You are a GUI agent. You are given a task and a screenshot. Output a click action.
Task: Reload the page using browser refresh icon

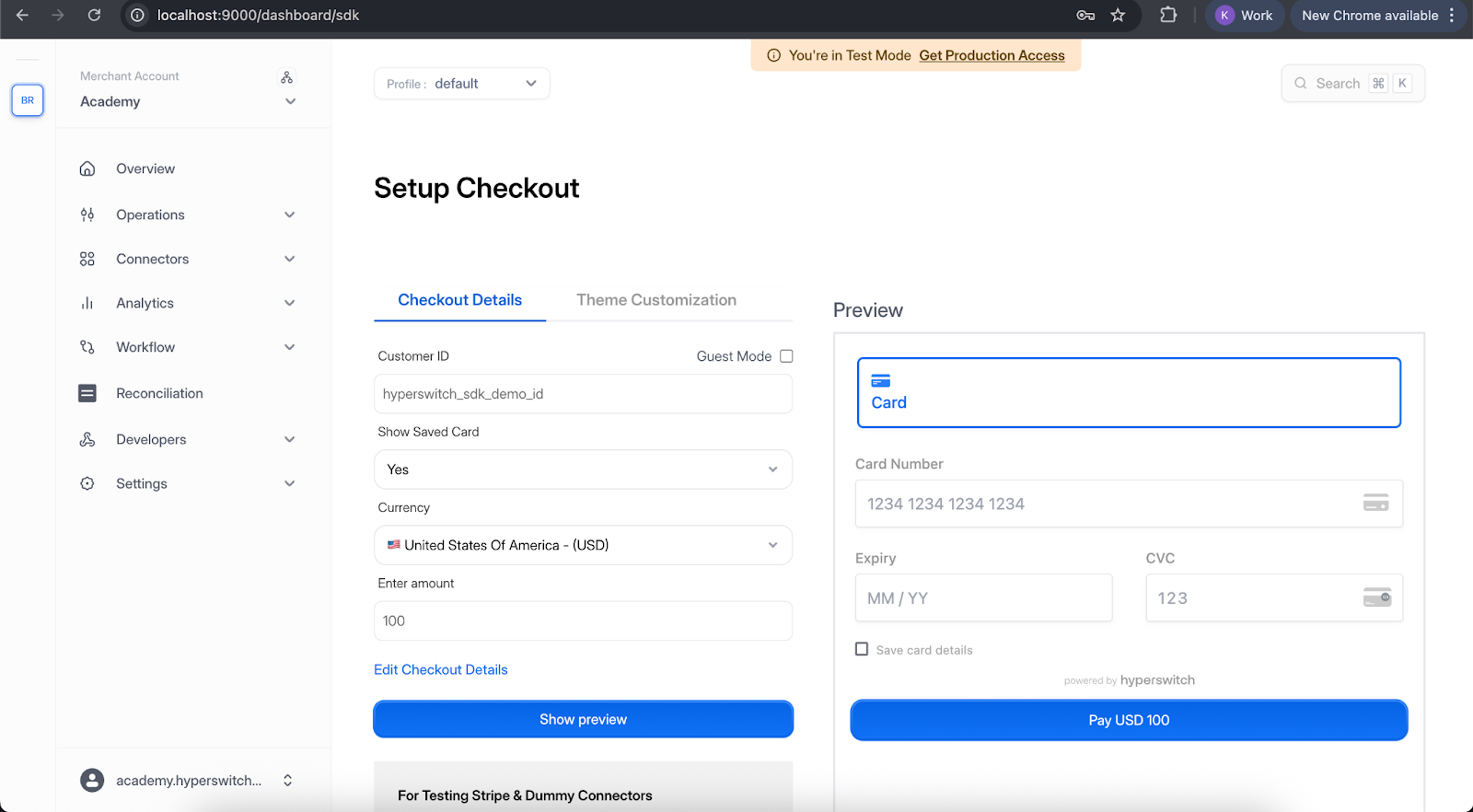click(x=94, y=16)
